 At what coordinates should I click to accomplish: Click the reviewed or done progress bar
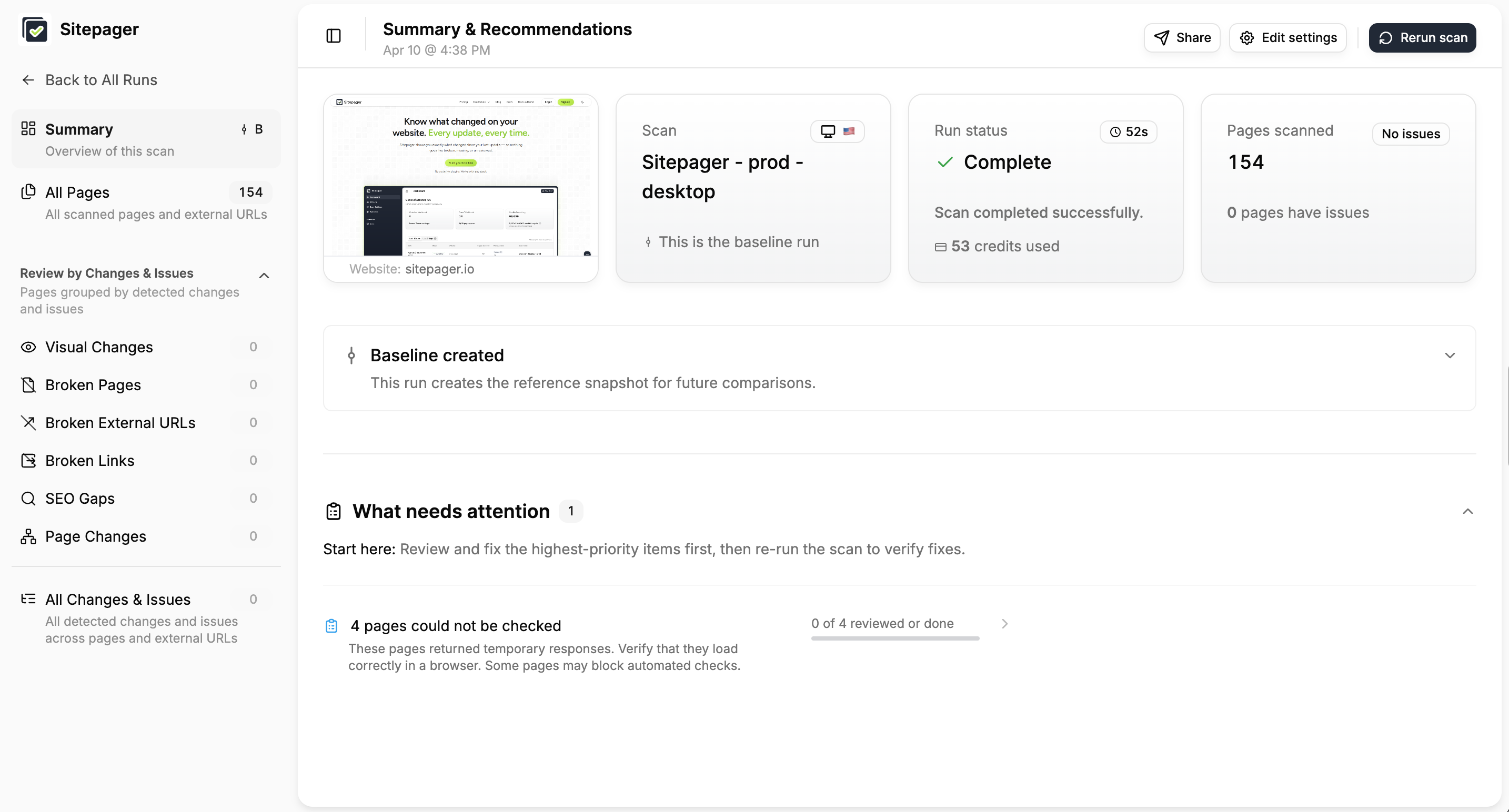tap(894, 638)
